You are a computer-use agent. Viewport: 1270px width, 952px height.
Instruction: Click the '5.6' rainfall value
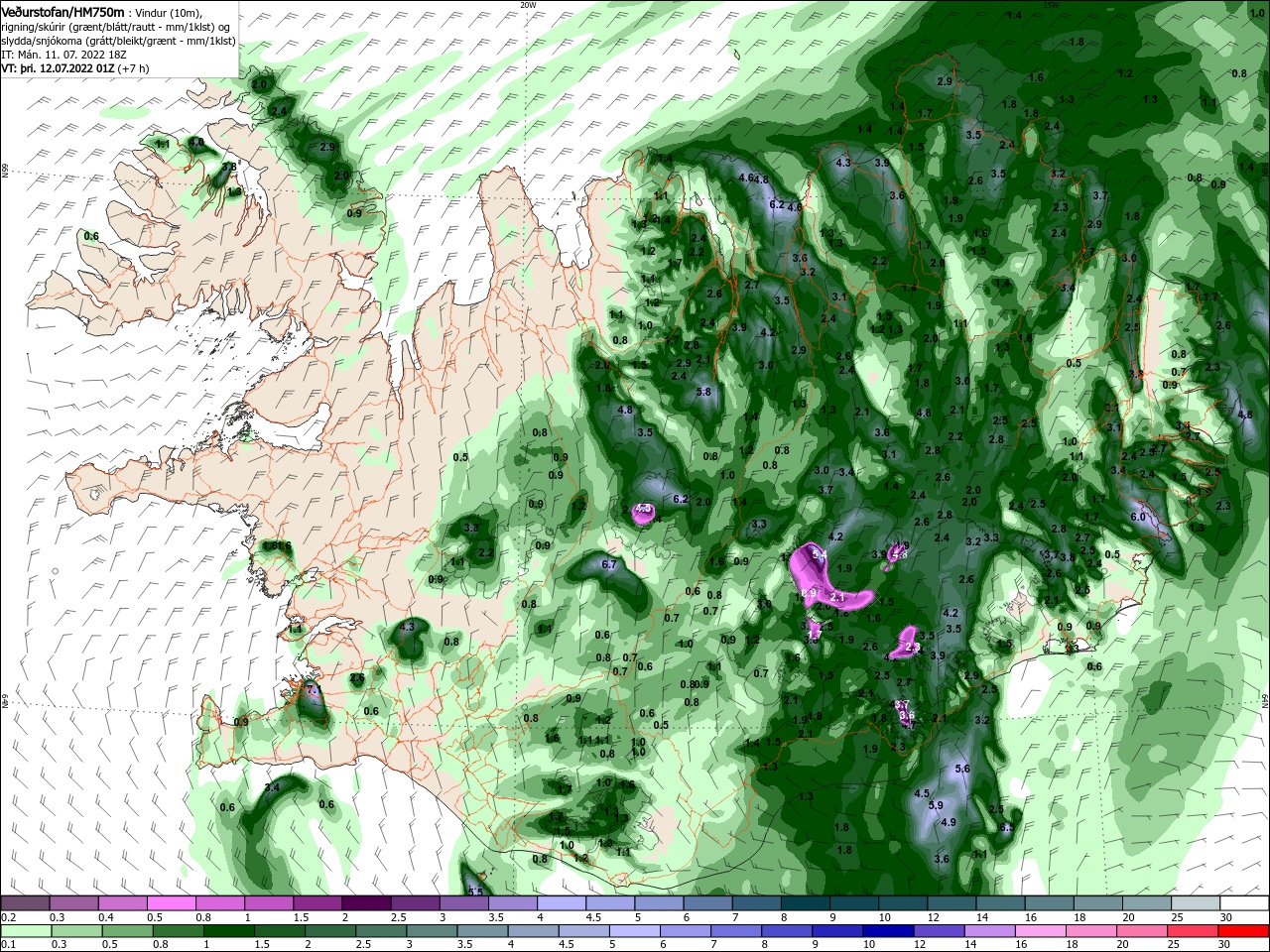click(961, 769)
